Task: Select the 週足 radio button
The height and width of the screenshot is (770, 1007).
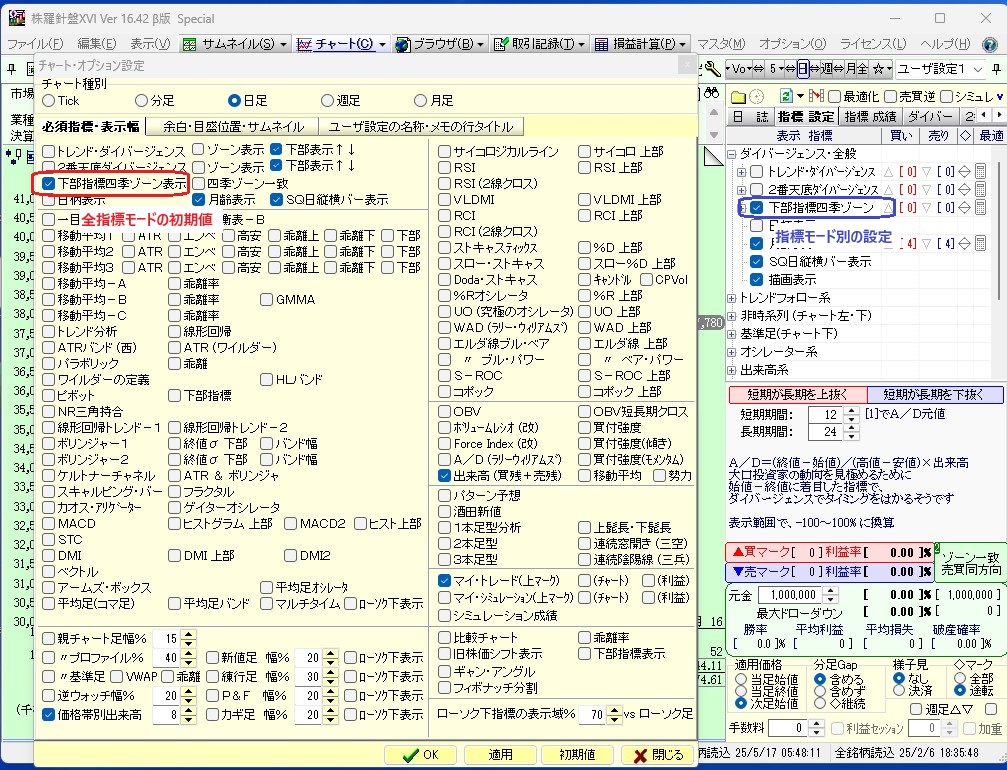Action: click(x=328, y=101)
